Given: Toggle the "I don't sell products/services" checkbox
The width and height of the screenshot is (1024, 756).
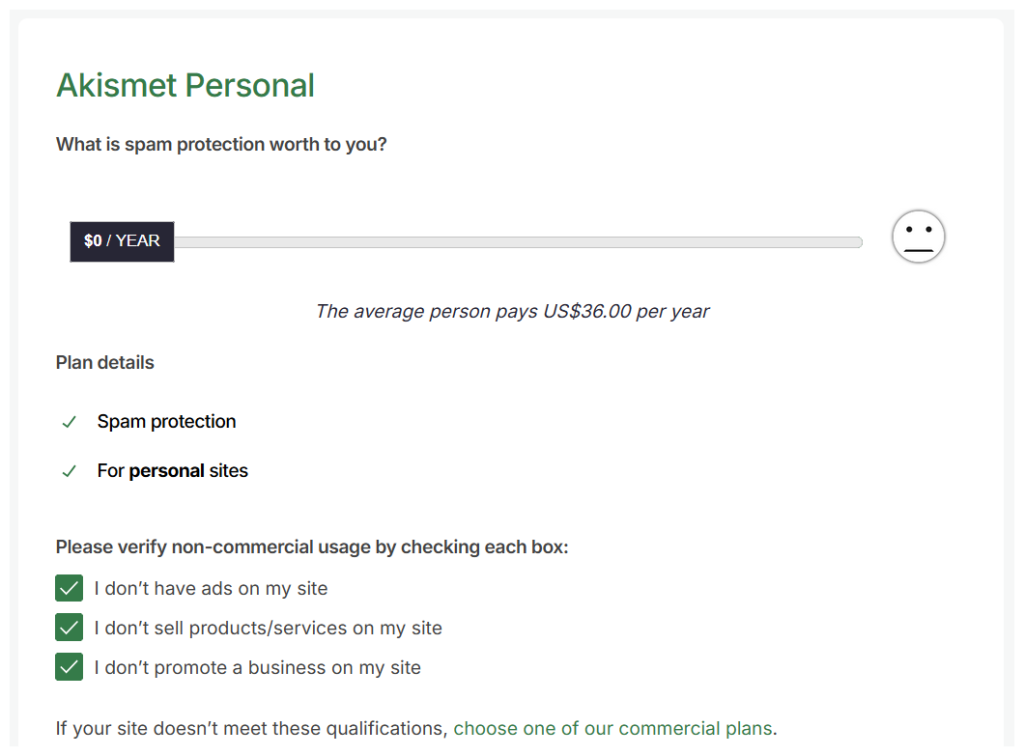Looking at the screenshot, I should [69, 628].
